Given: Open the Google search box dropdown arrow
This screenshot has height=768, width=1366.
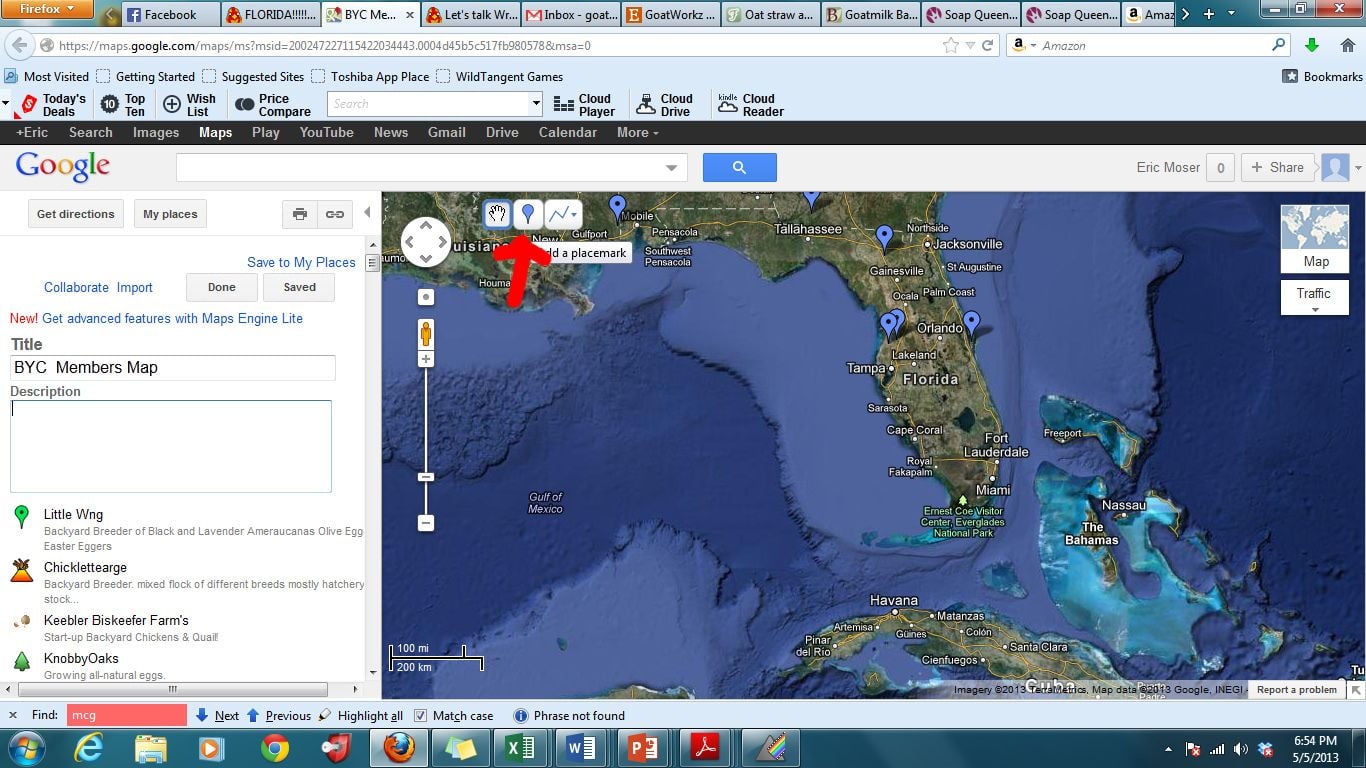Looking at the screenshot, I should click(x=671, y=168).
